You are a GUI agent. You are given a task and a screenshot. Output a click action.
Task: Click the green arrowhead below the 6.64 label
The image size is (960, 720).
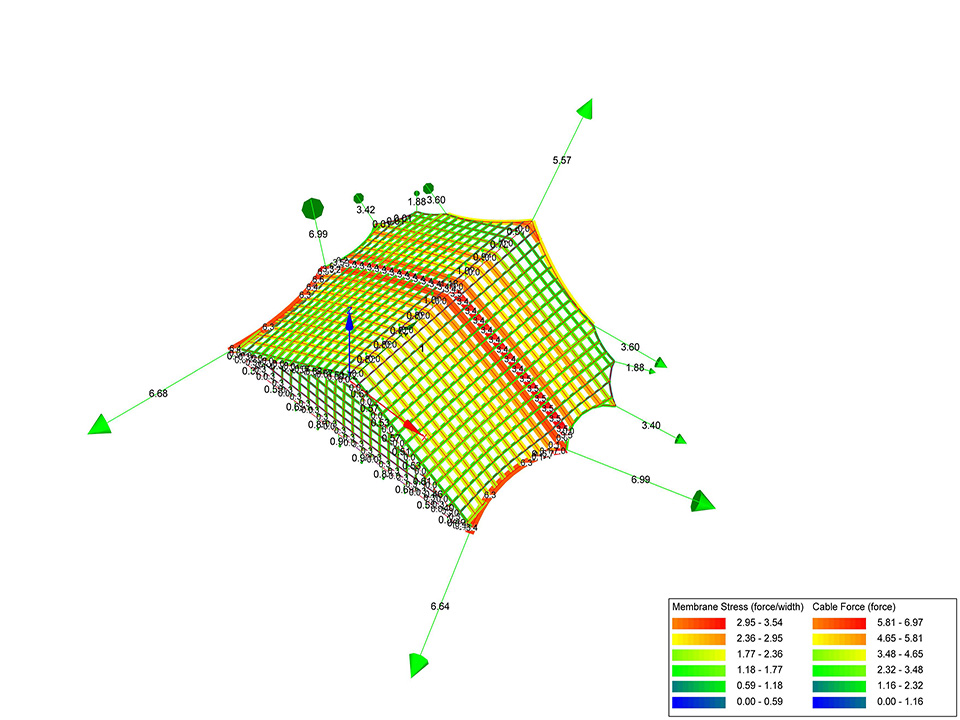click(x=419, y=665)
